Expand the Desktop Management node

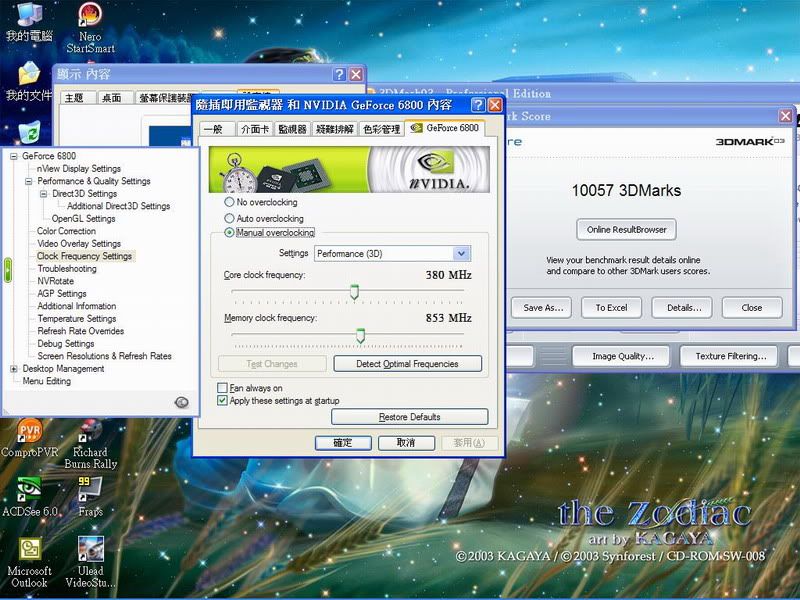(x=14, y=369)
